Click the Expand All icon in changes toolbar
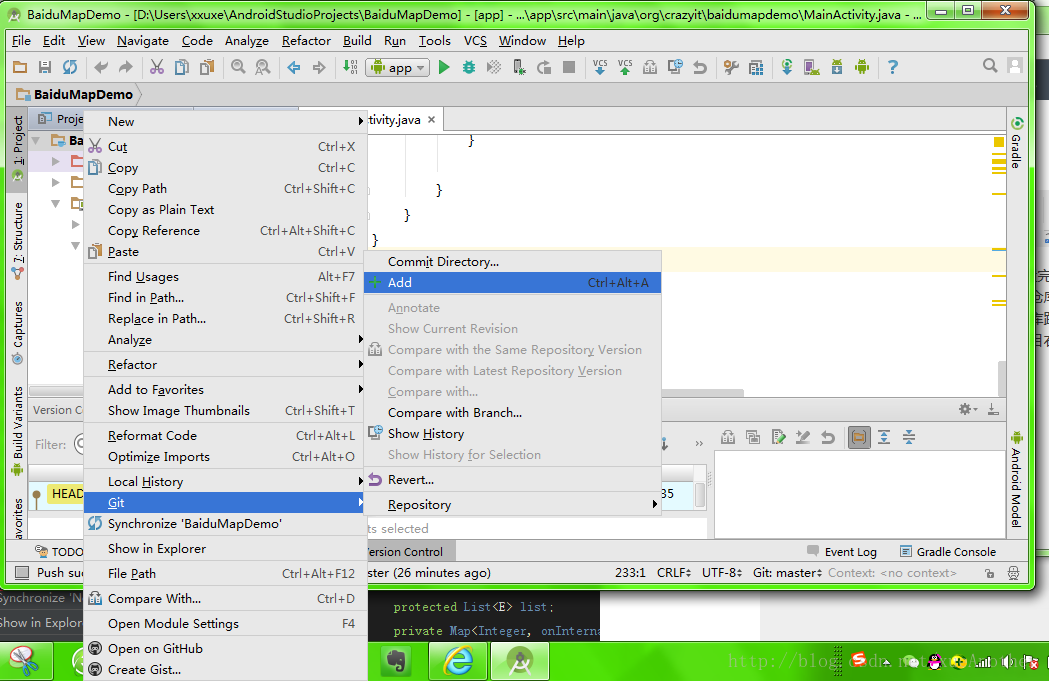 point(884,437)
